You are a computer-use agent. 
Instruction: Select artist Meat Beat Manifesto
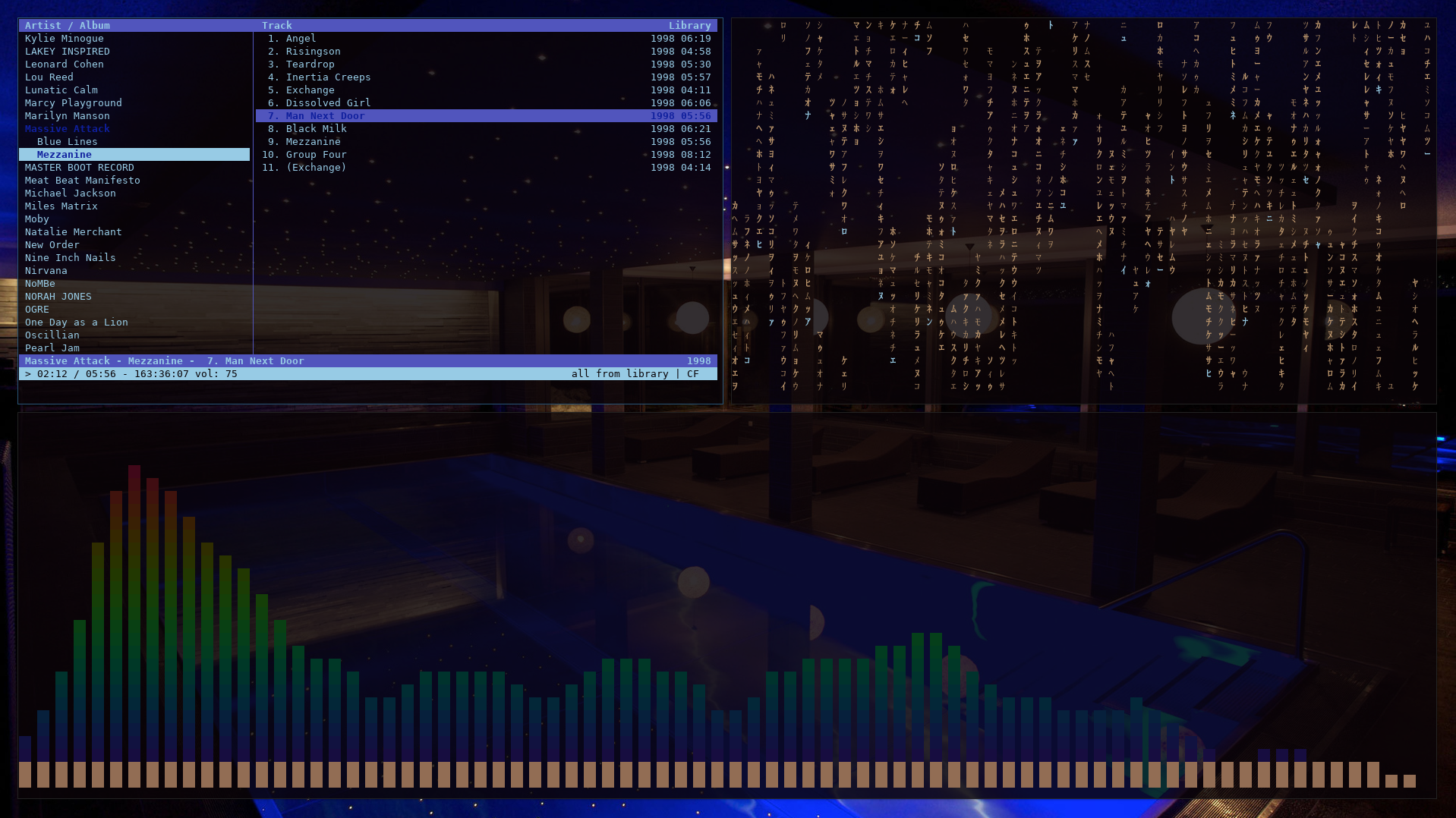(x=82, y=181)
